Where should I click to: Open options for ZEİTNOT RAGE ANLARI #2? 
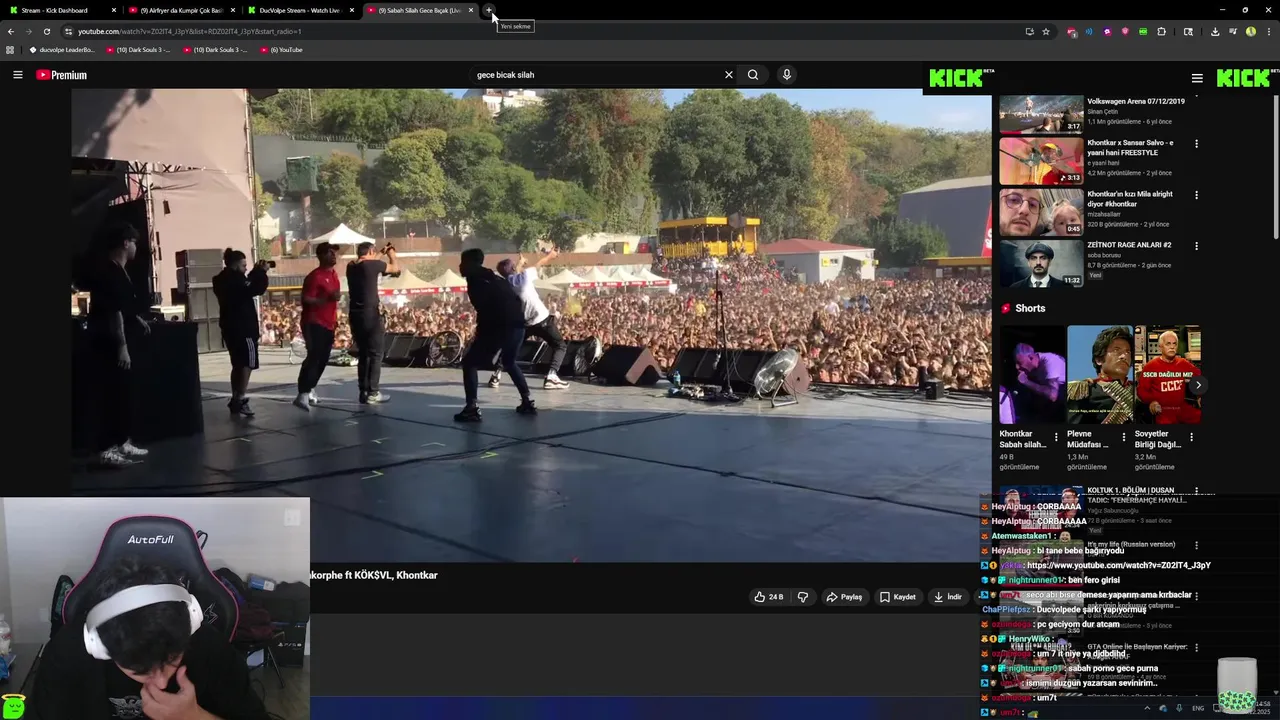click(1196, 246)
